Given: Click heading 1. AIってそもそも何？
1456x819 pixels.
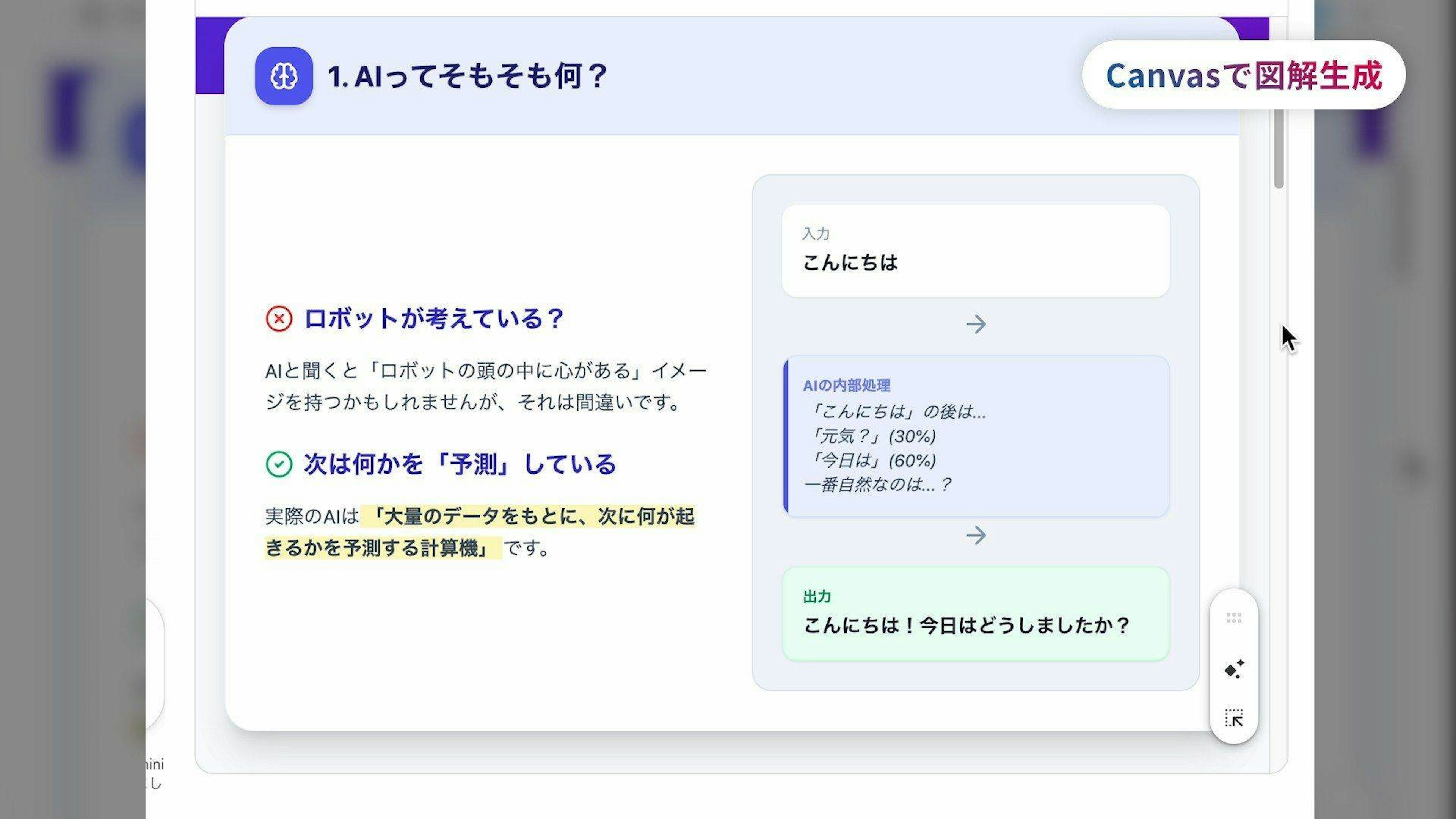Looking at the screenshot, I should point(467,76).
